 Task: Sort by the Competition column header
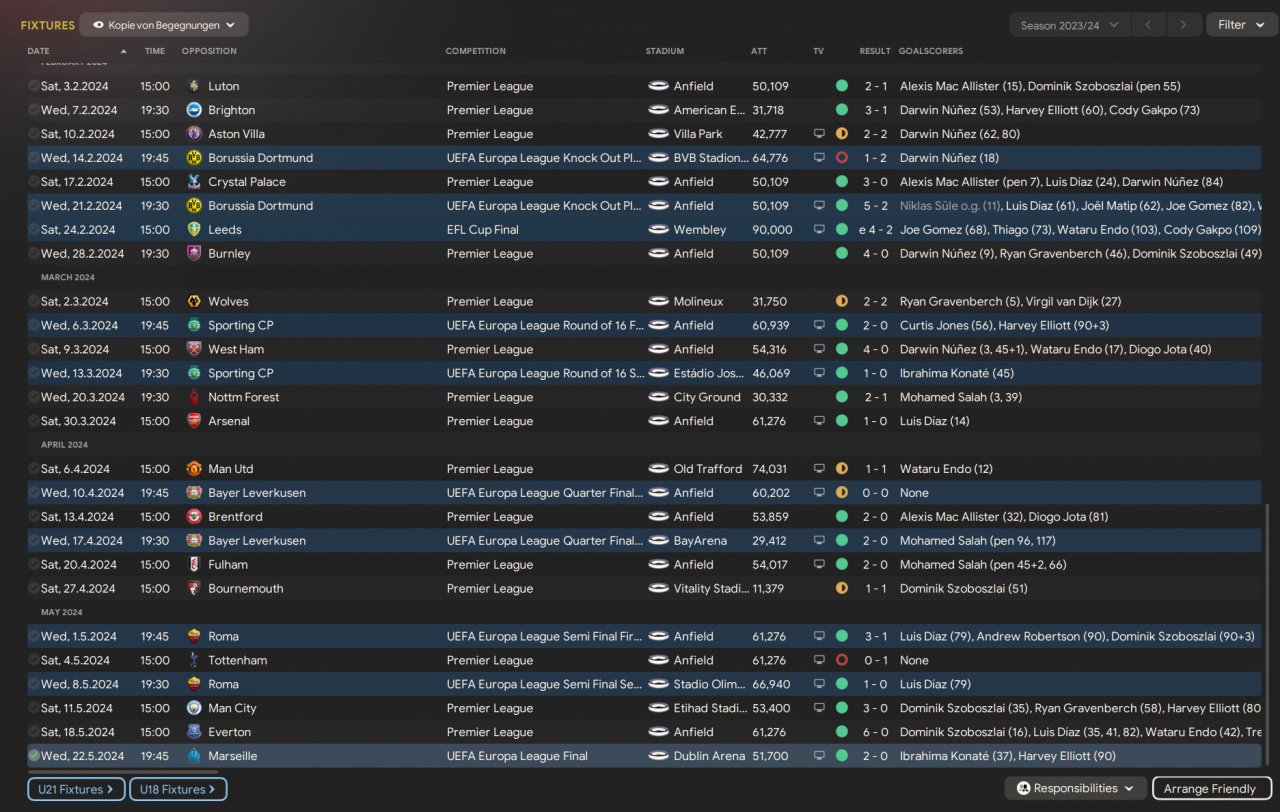(x=476, y=51)
